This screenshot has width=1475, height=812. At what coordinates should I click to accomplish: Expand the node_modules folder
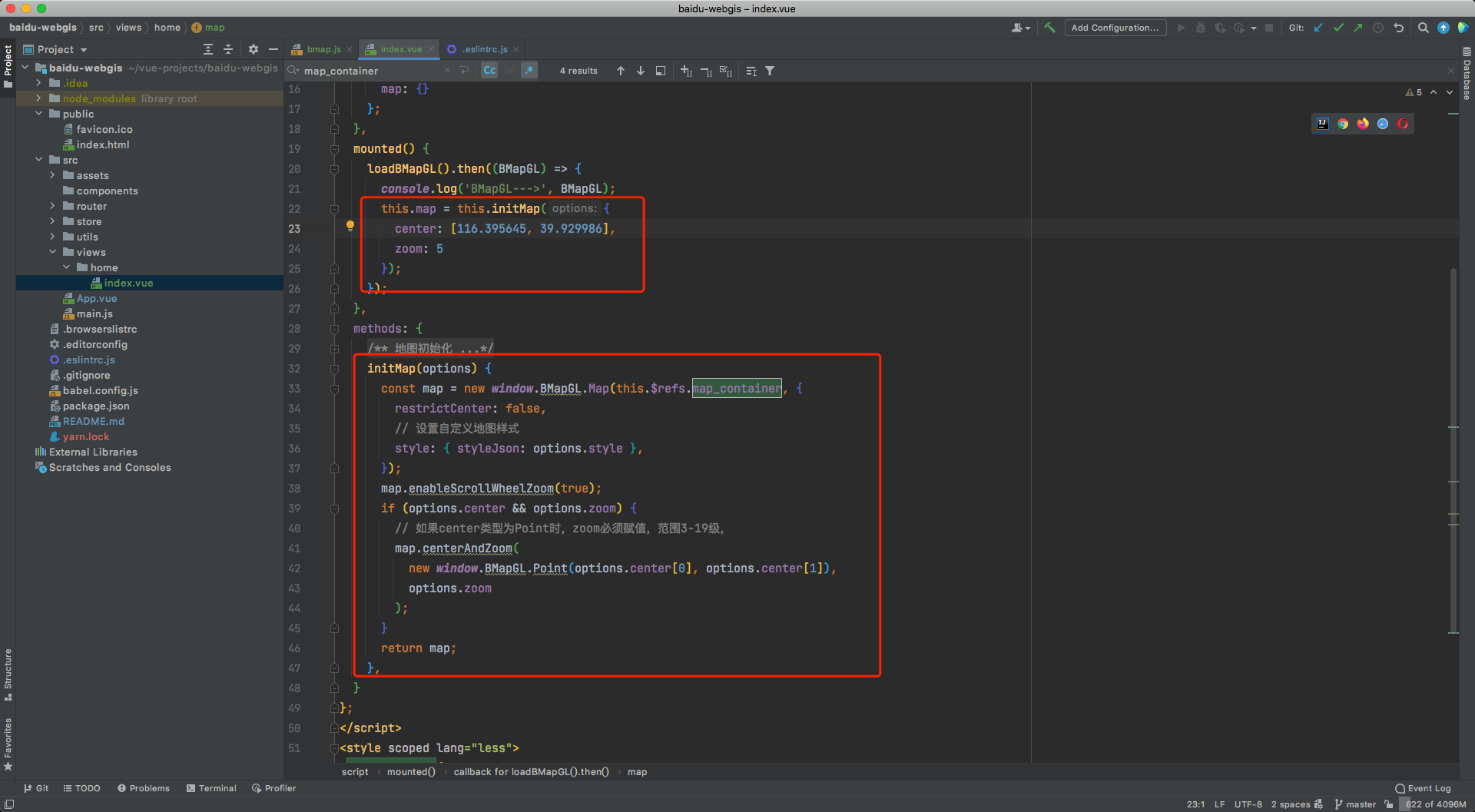point(38,98)
